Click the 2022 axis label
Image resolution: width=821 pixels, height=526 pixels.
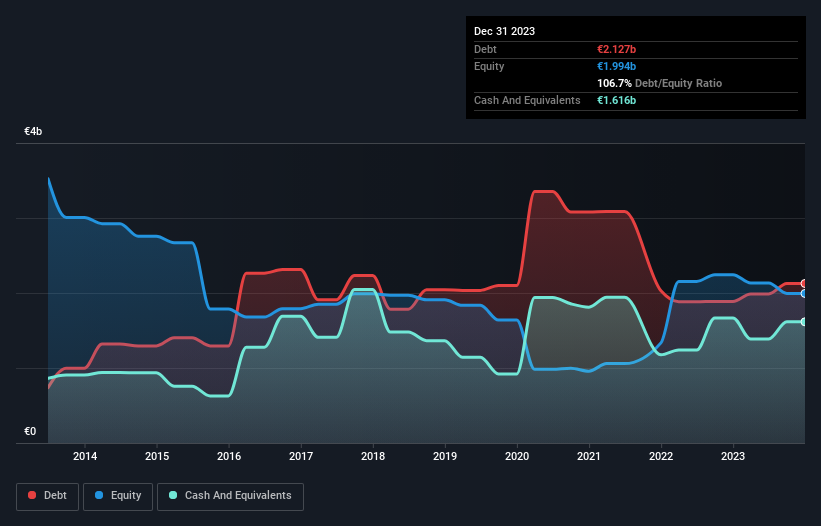(661, 456)
